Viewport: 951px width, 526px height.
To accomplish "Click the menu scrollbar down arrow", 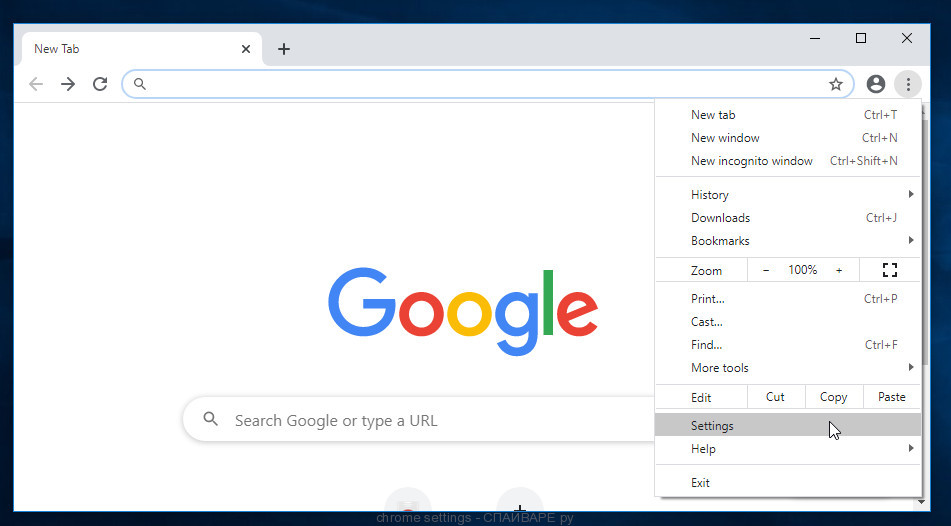I will [922, 502].
